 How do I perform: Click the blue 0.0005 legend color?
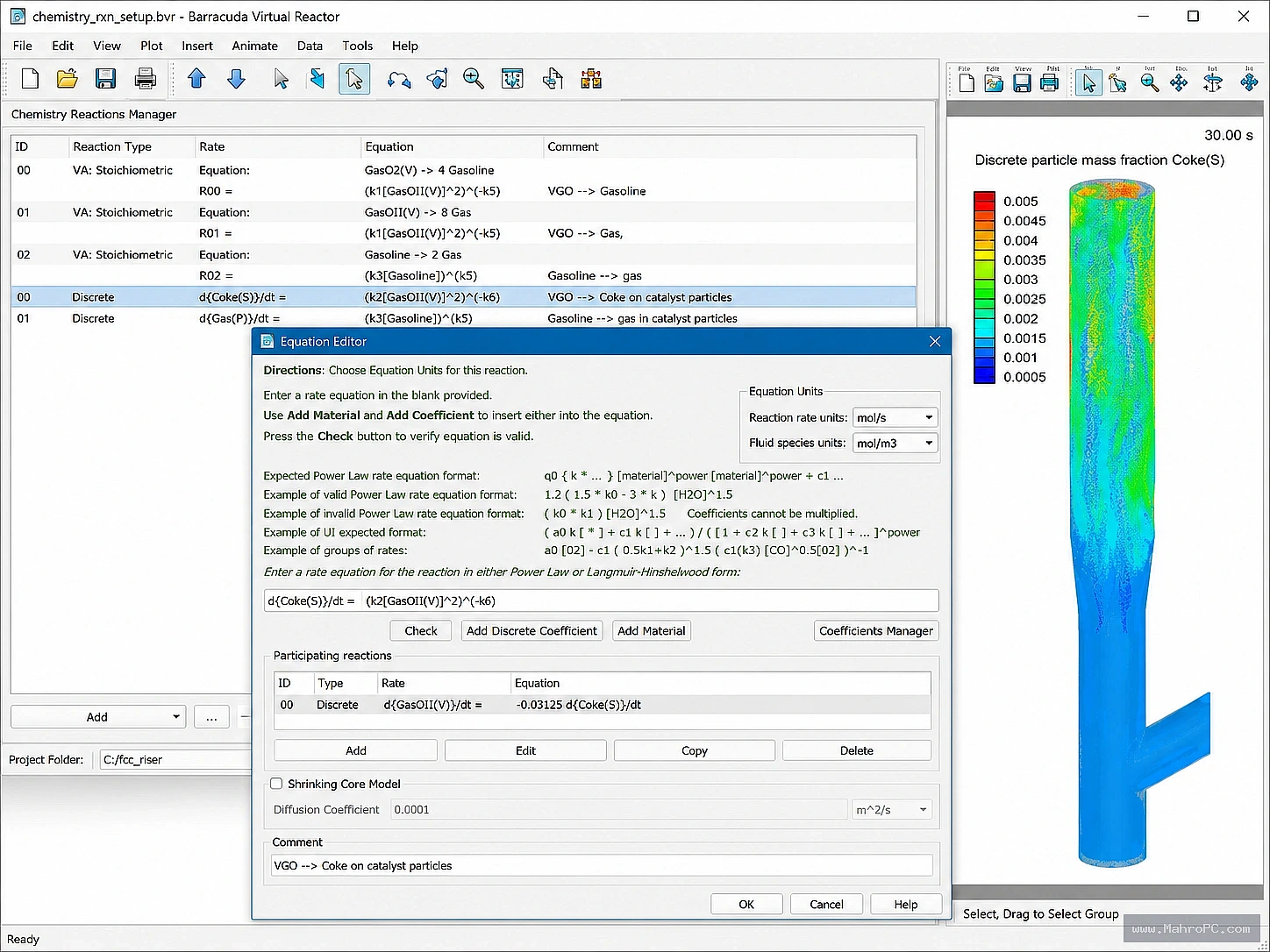point(984,377)
